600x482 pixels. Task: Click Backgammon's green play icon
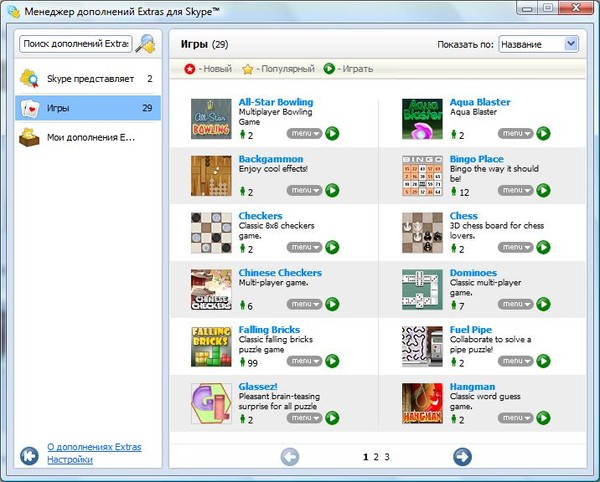coord(332,190)
